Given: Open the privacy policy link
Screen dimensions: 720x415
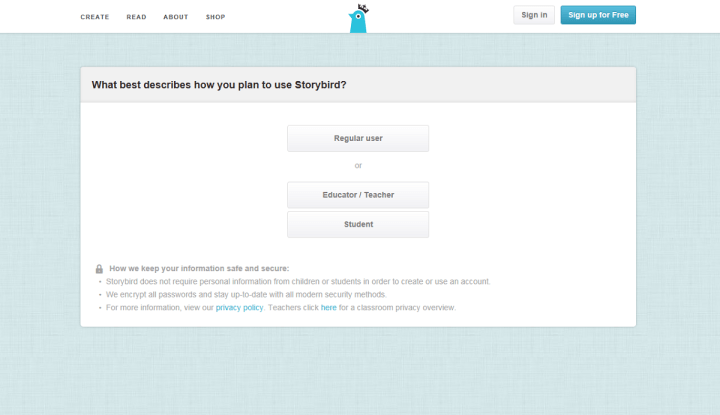Looking at the screenshot, I should (239, 308).
